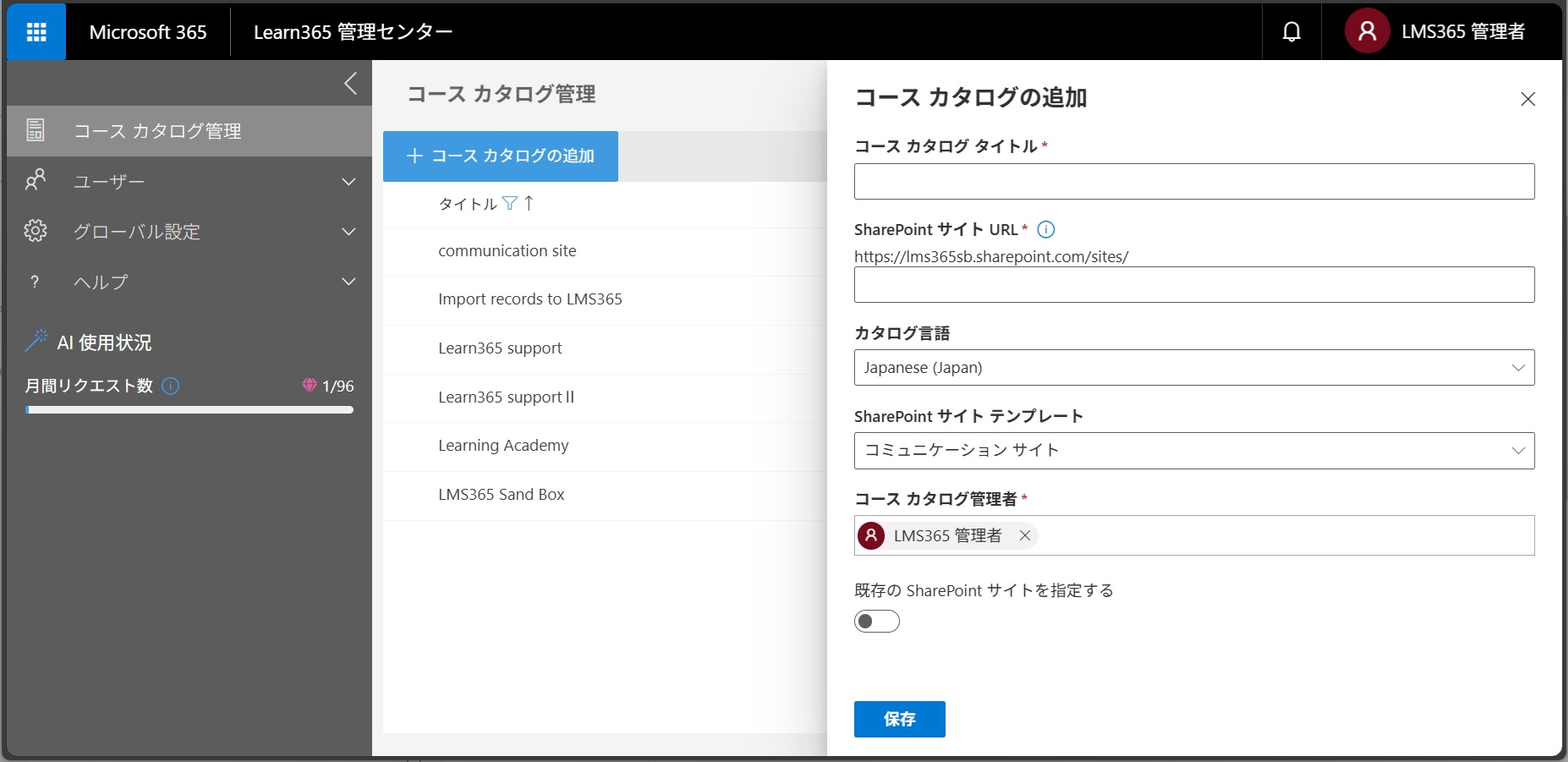The height and width of the screenshot is (762, 1568).
Task: Click the コース カタログ管理 catalog icon in sidebar
Action: click(x=36, y=130)
